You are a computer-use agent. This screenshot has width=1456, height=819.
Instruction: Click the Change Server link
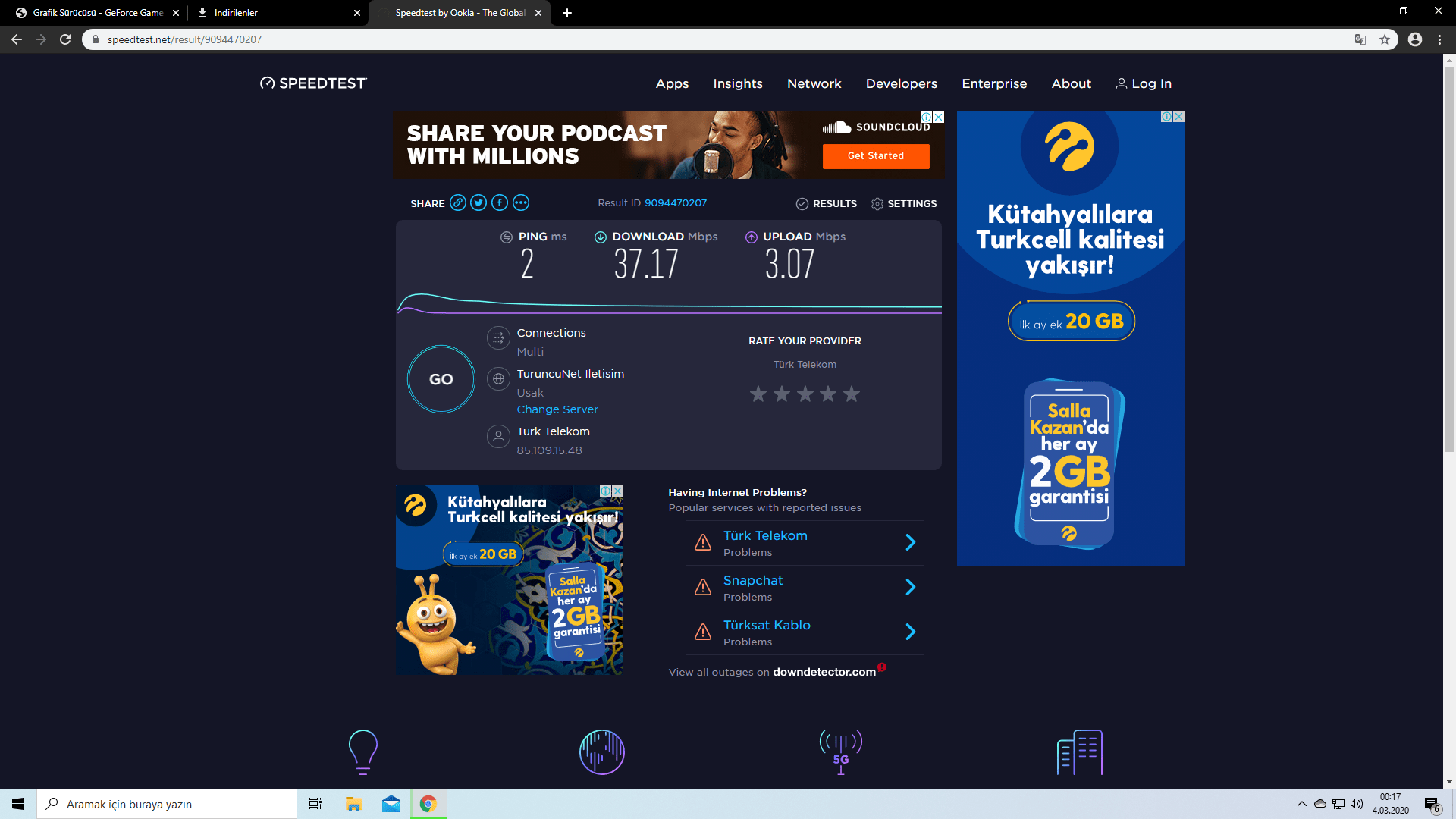click(557, 409)
